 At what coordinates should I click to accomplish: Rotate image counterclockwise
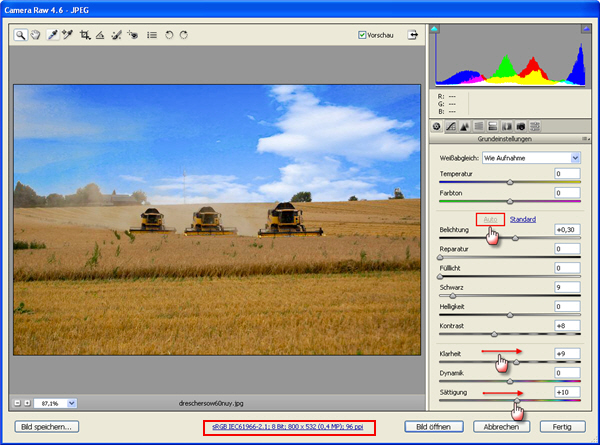click(169, 35)
